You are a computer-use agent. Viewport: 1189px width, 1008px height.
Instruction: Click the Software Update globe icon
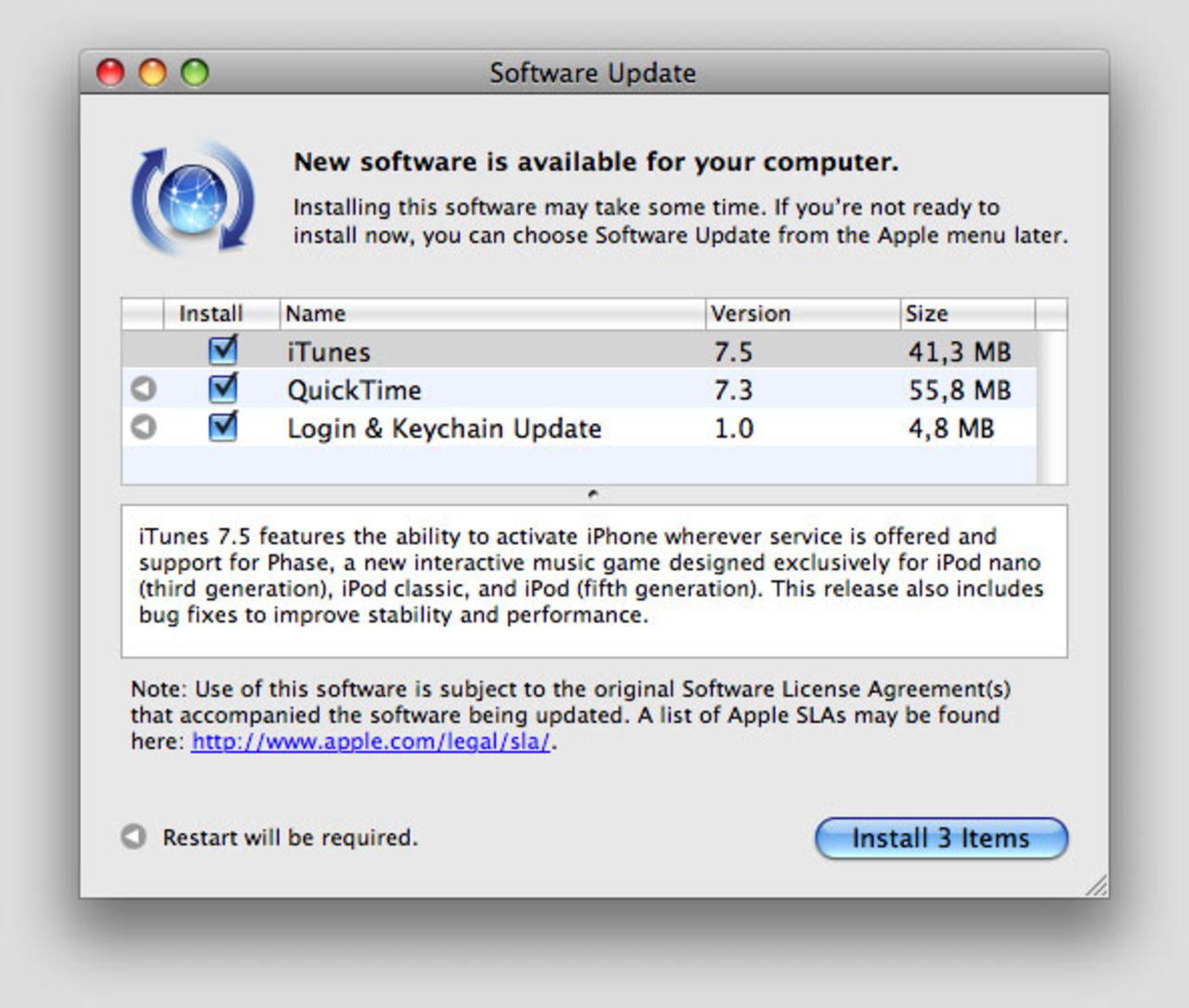pos(190,198)
